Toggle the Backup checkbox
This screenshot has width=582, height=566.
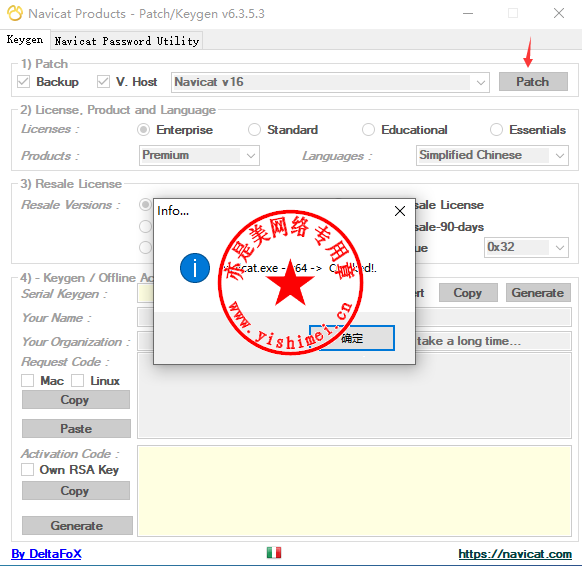[x=23, y=82]
